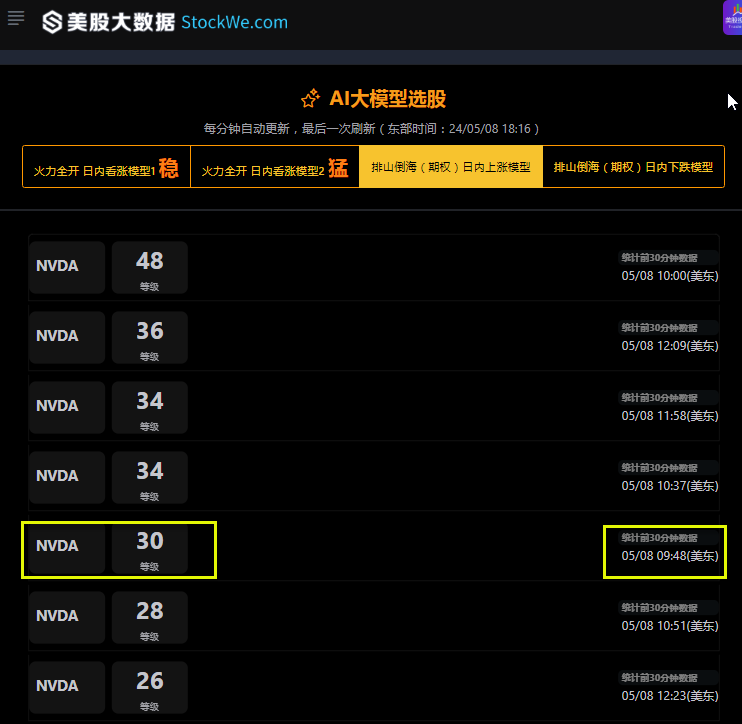Select the 火力全开 日内看涨模型1 稳 tab
The image size is (742, 724).
106,167
